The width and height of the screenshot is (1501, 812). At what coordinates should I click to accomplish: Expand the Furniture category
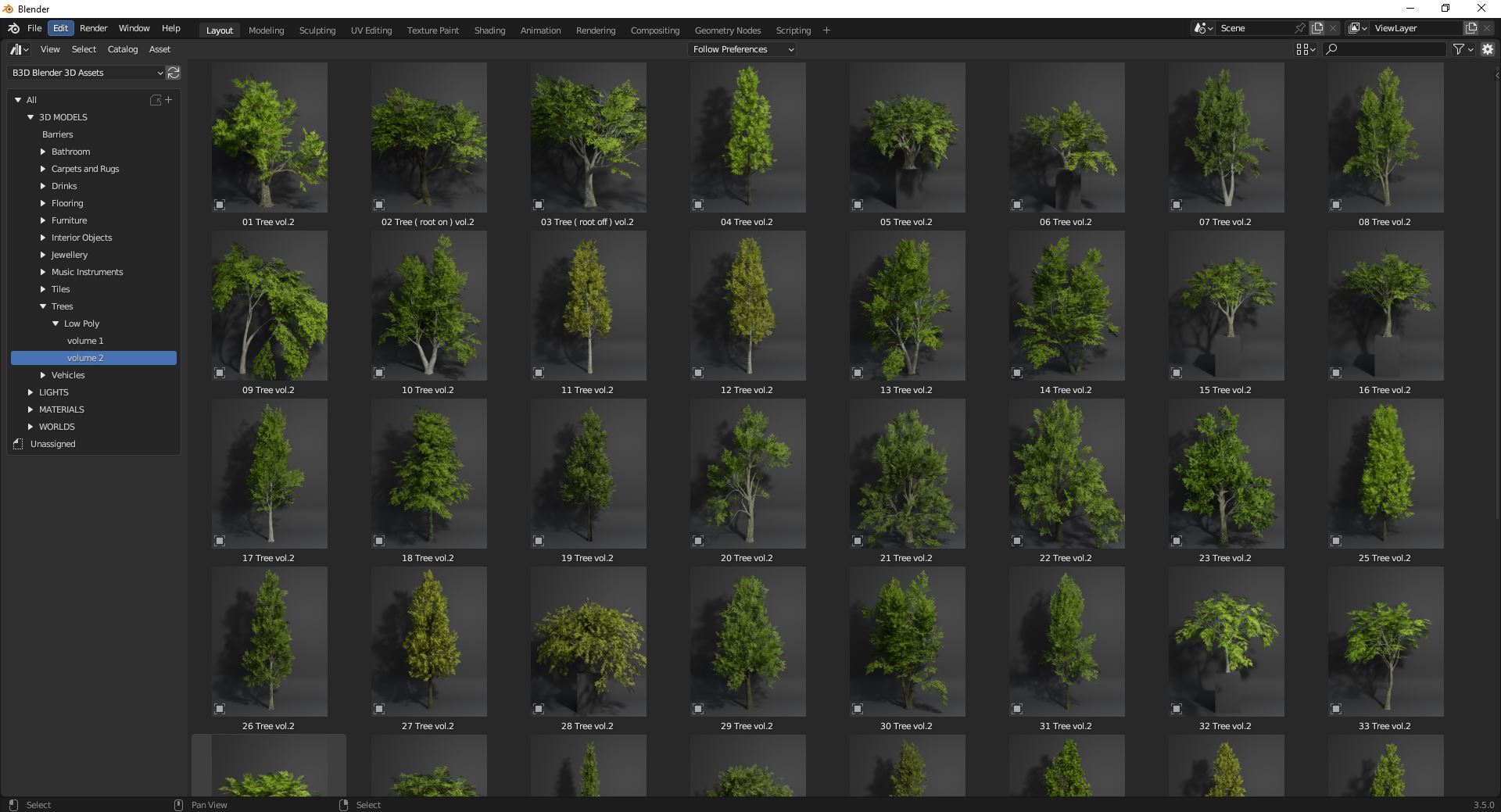pyautogui.click(x=42, y=220)
